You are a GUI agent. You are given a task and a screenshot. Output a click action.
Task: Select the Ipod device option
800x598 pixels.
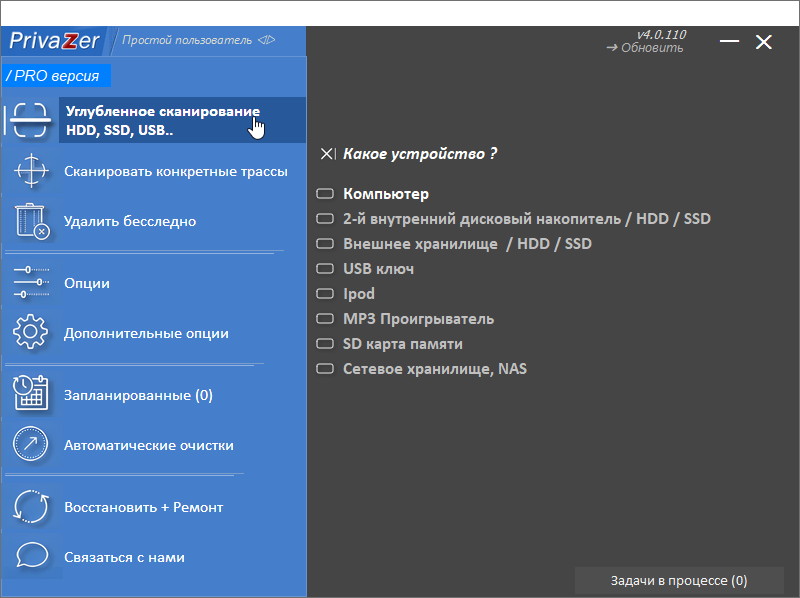tap(345, 294)
